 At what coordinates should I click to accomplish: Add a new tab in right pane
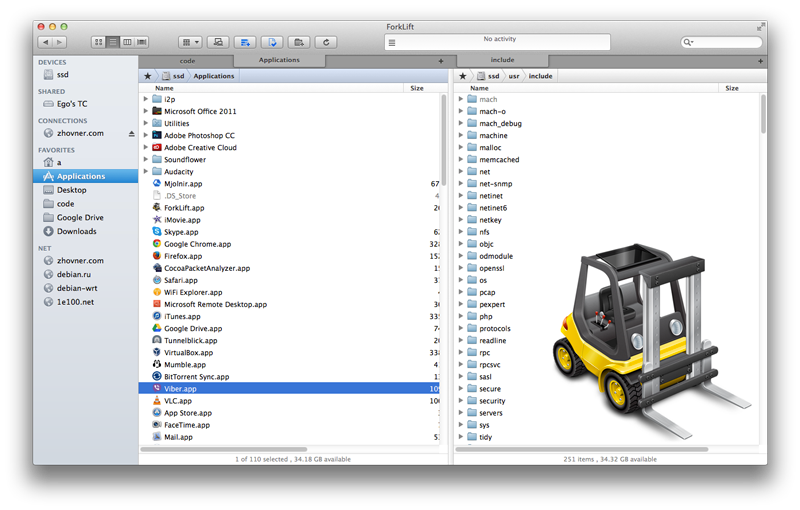[x=760, y=61]
